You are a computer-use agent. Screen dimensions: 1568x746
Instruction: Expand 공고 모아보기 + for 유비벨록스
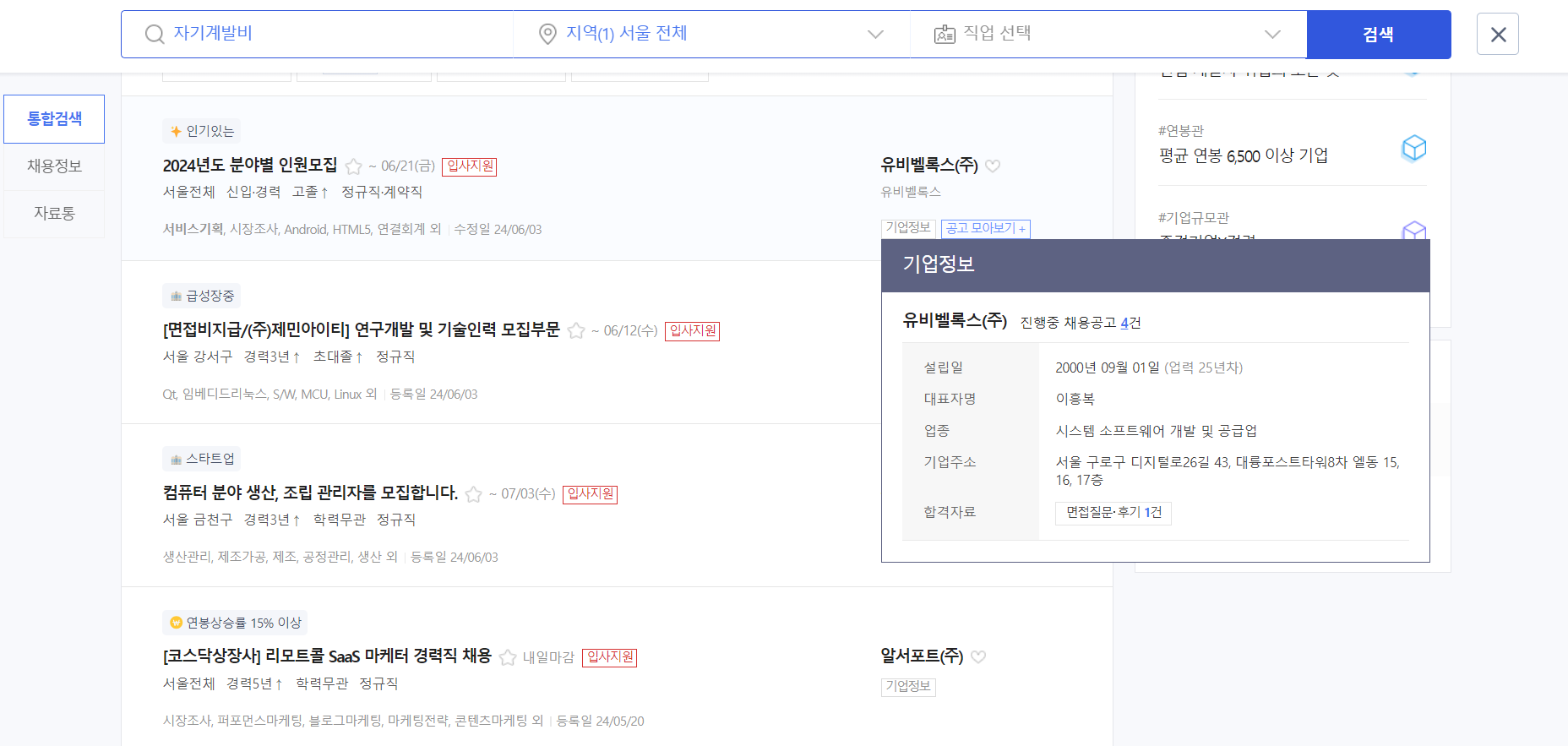(986, 229)
